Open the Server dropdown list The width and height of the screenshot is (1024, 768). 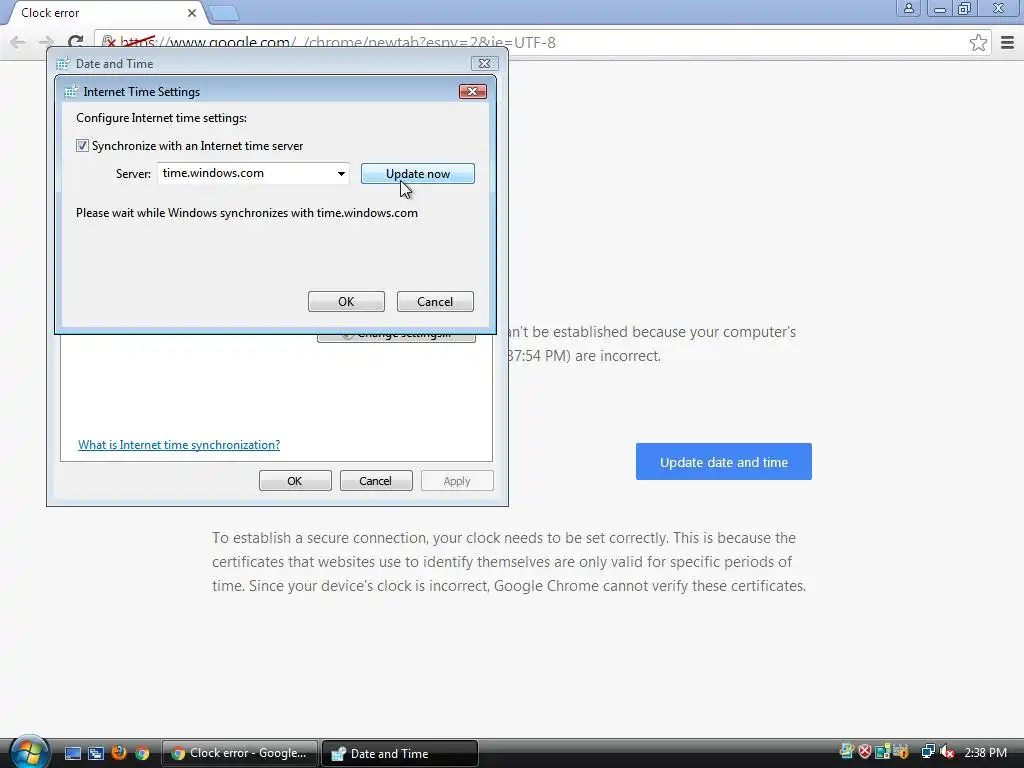point(341,174)
